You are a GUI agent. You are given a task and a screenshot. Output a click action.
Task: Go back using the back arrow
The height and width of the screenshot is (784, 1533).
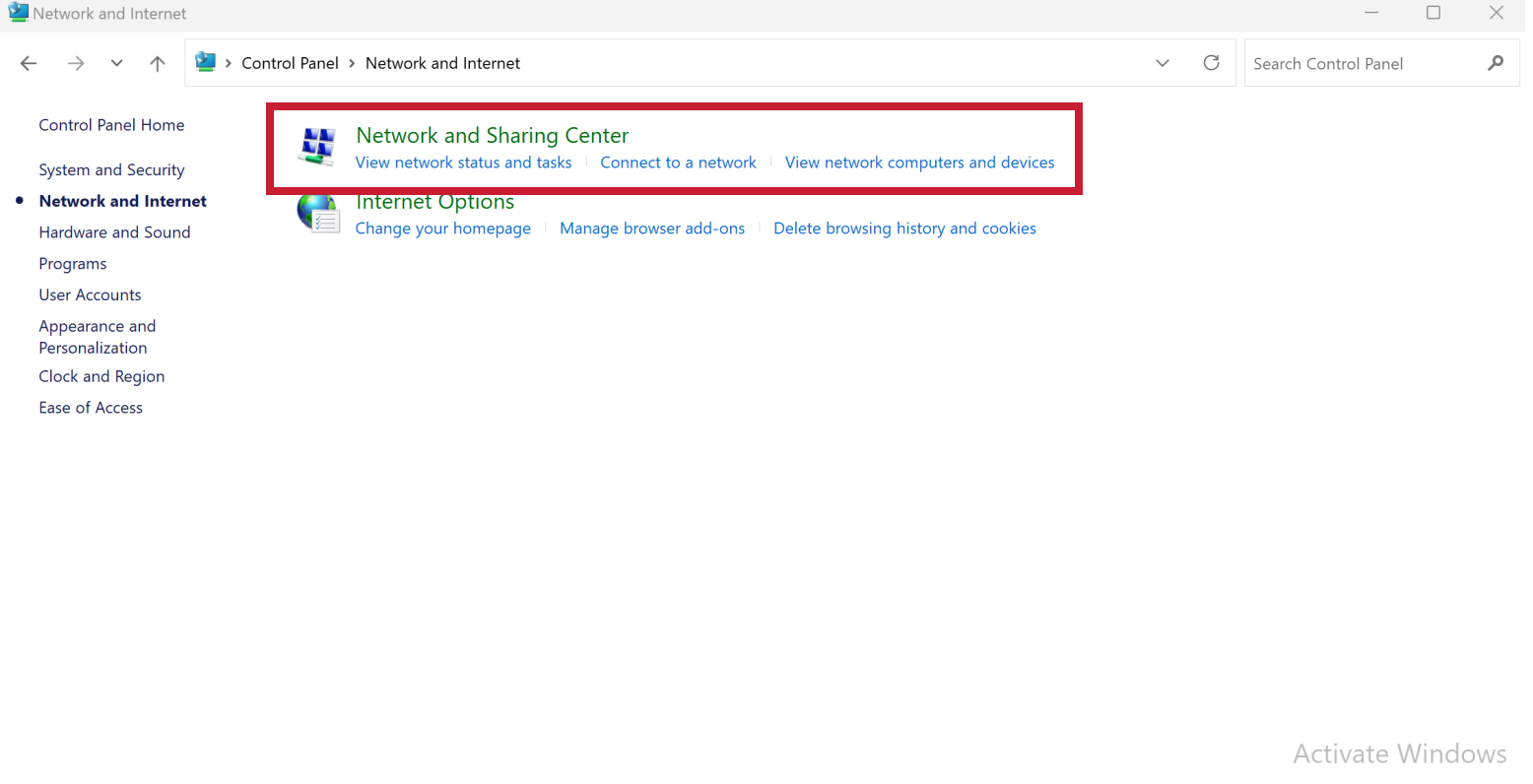coord(29,63)
